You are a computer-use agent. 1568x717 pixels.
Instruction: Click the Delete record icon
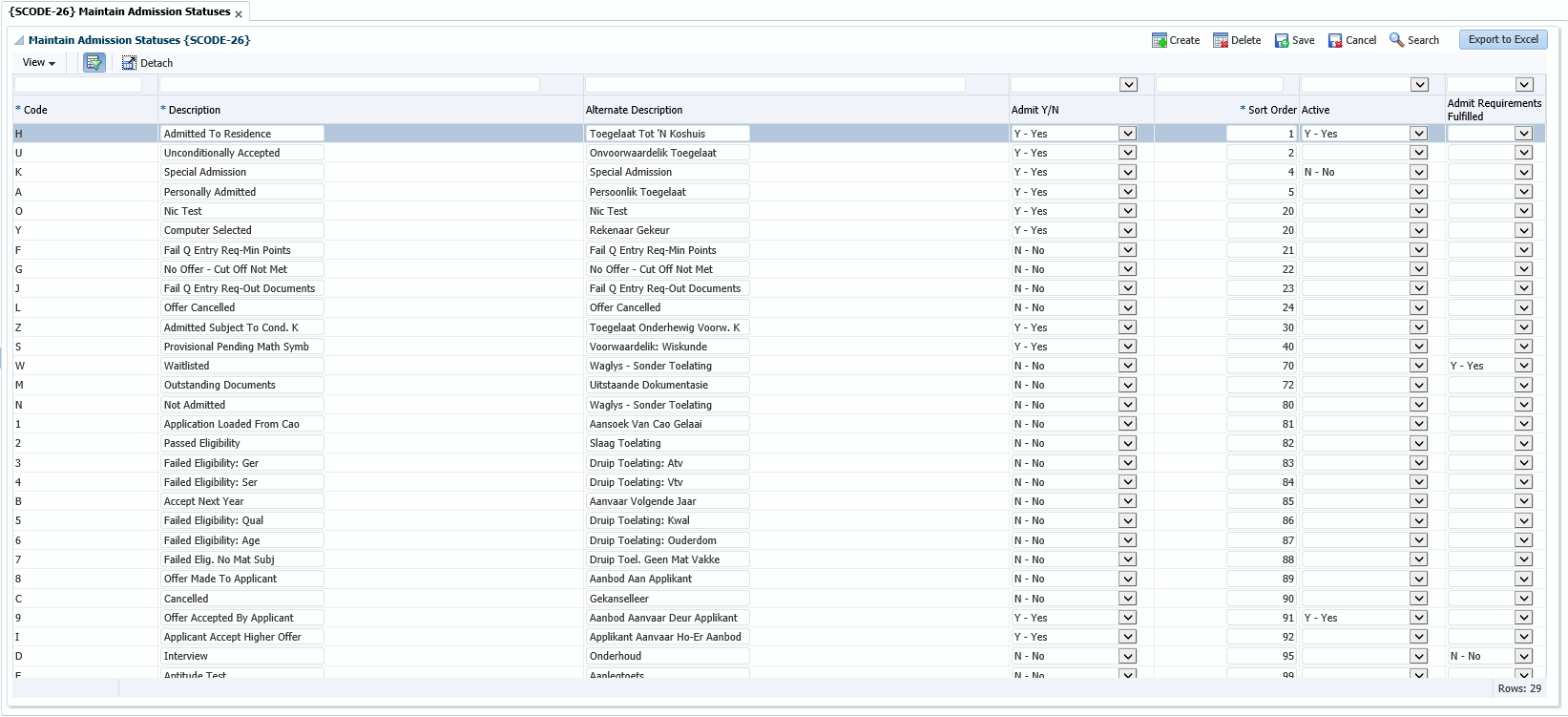click(1220, 40)
